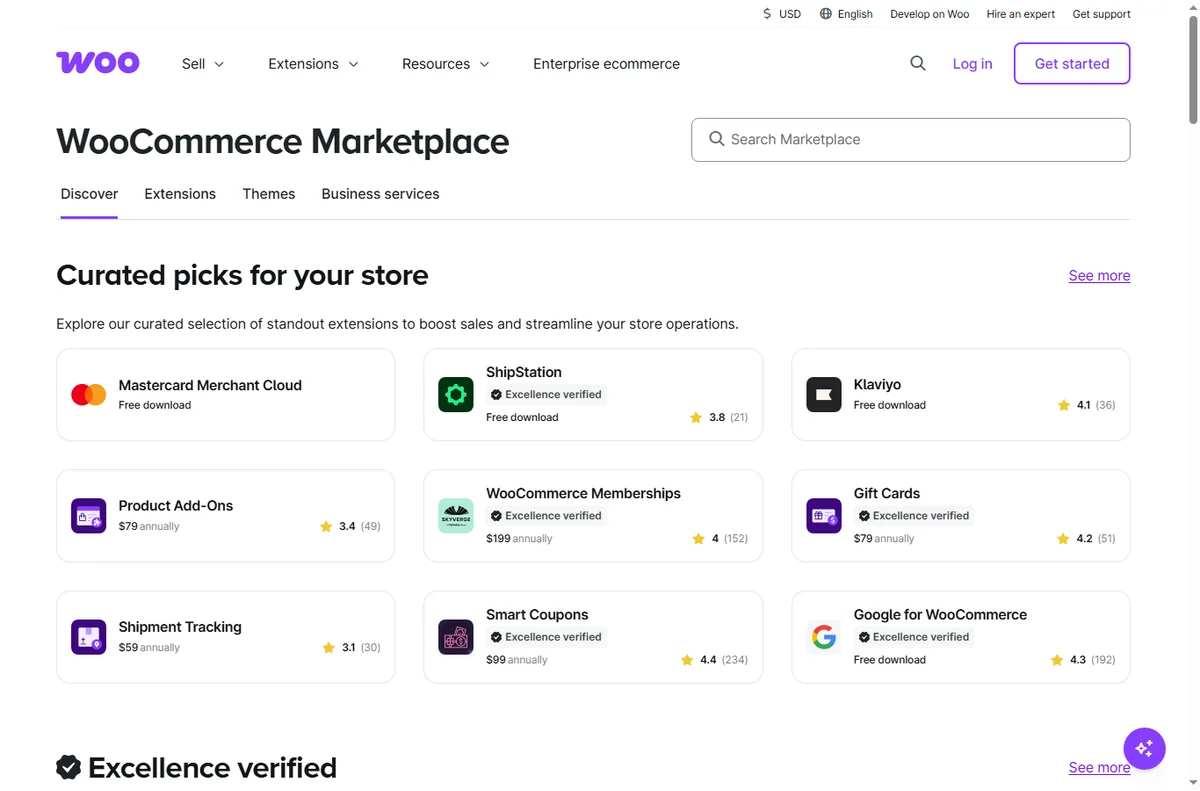Click the 4 (152) rating text
The image size is (1200, 791).
pos(729,538)
